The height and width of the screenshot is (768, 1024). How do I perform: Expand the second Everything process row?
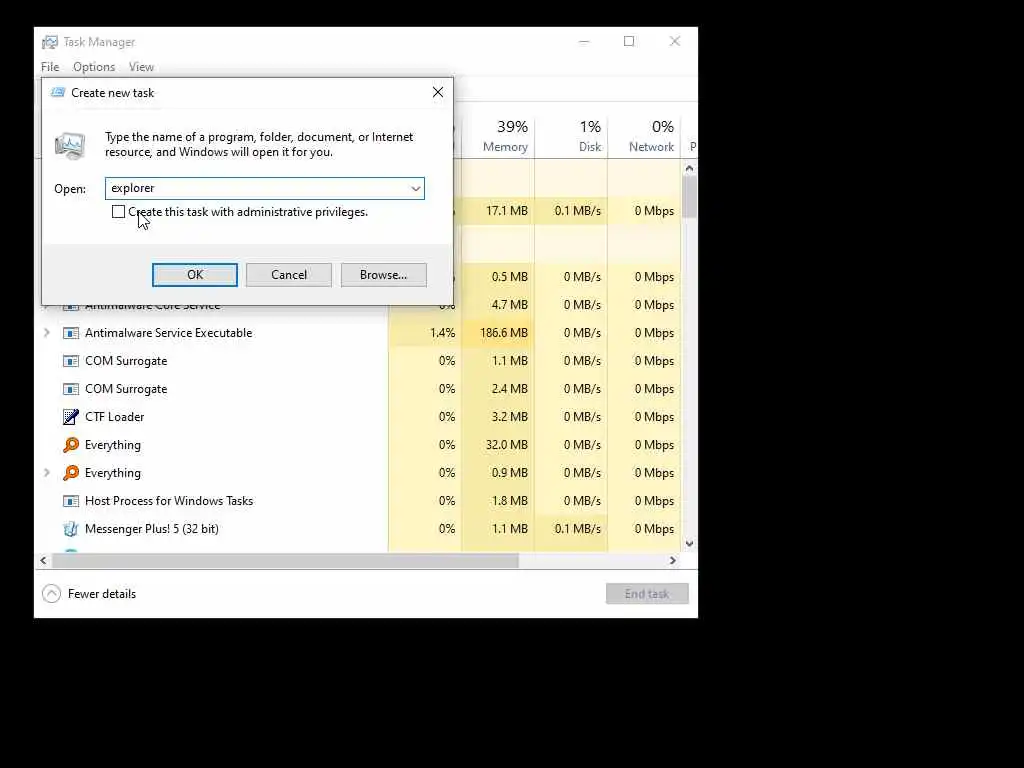click(x=46, y=473)
